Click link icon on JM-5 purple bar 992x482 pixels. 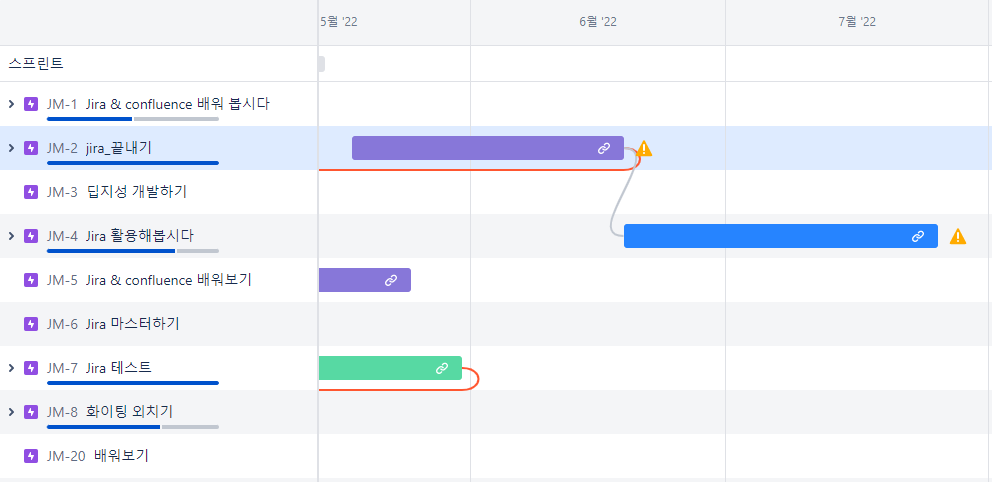tap(391, 280)
